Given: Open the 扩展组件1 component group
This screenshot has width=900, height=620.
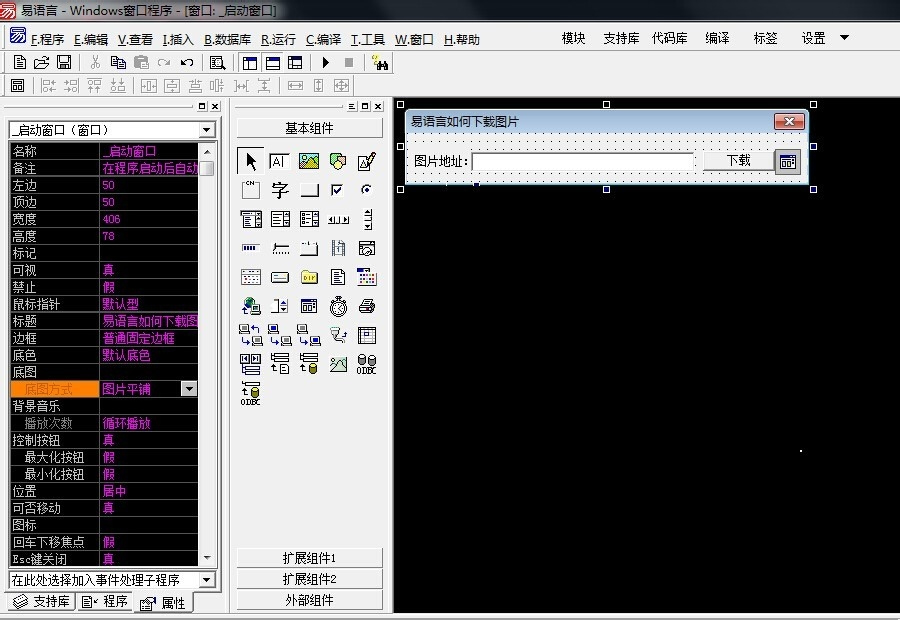Looking at the screenshot, I should pos(309,558).
